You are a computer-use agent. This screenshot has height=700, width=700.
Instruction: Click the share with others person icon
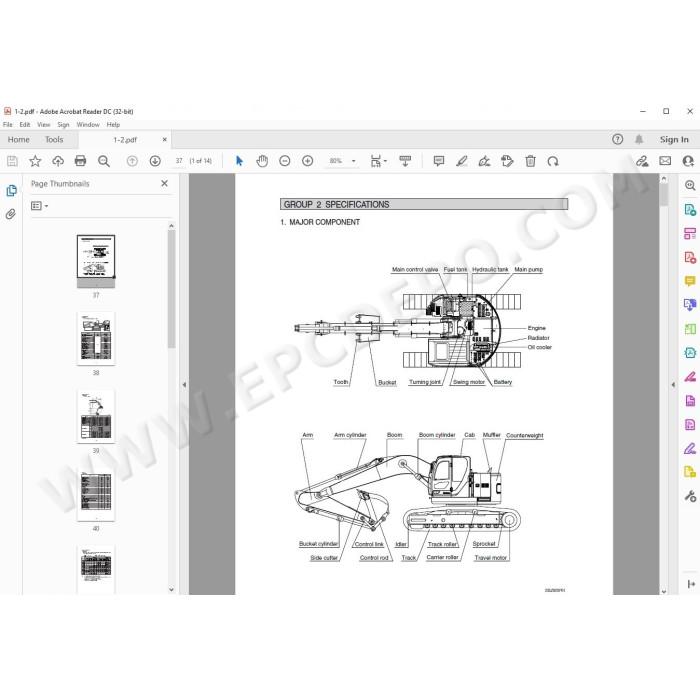coord(688,161)
